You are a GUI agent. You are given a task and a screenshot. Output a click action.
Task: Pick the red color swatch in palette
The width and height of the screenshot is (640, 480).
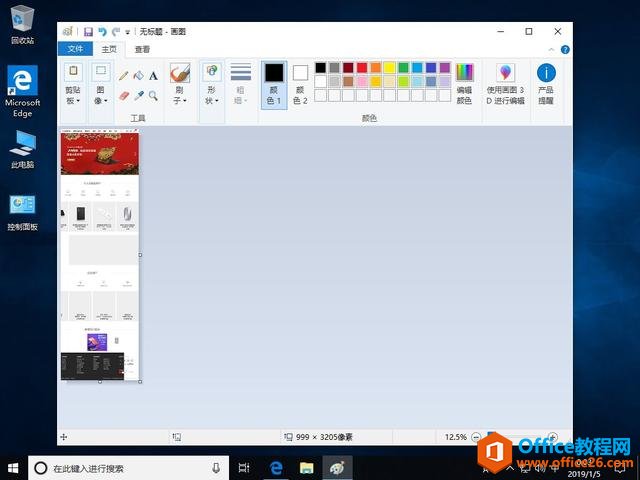pyautogui.click(x=362, y=68)
